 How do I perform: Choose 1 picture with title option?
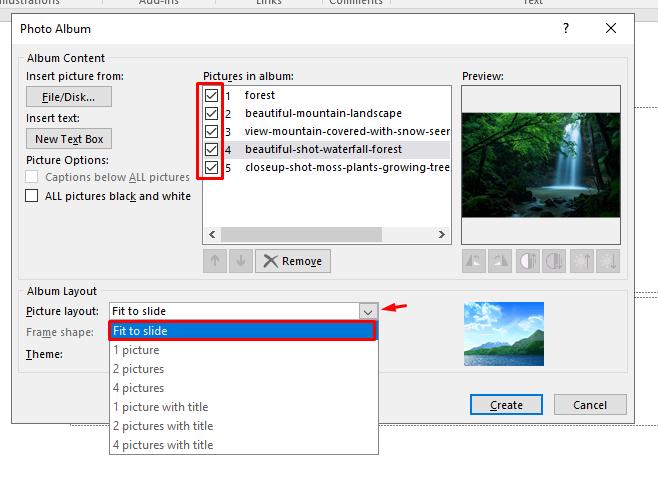point(243,407)
